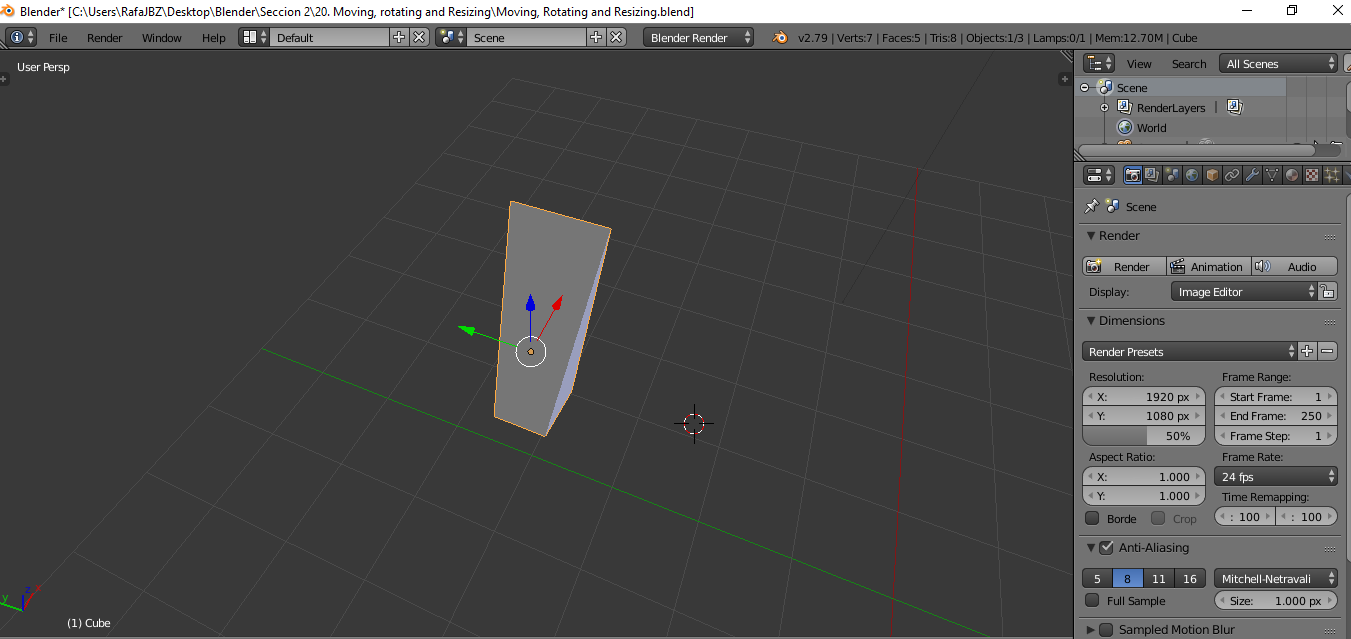1351x639 pixels.
Task: Select the Object properties cube icon
Action: (x=1211, y=175)
